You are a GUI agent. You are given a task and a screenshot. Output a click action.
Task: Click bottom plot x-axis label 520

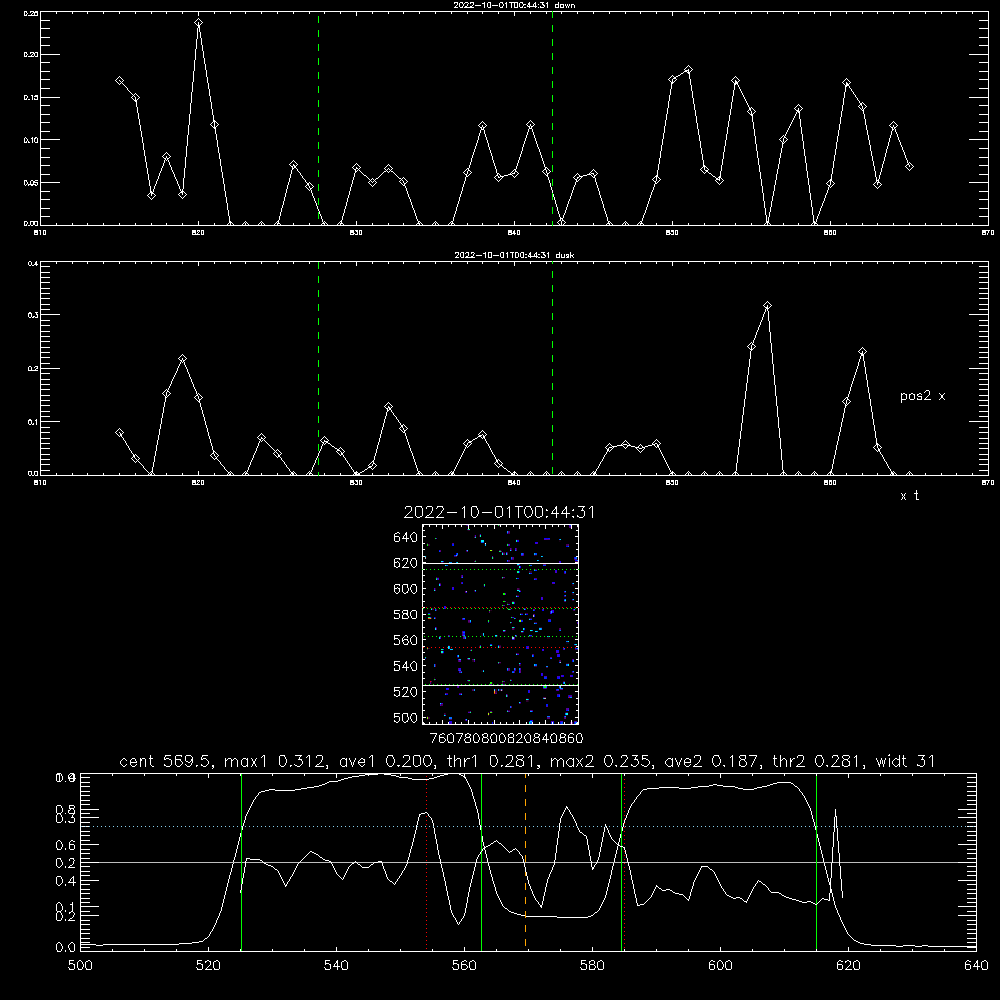point(208,966)
